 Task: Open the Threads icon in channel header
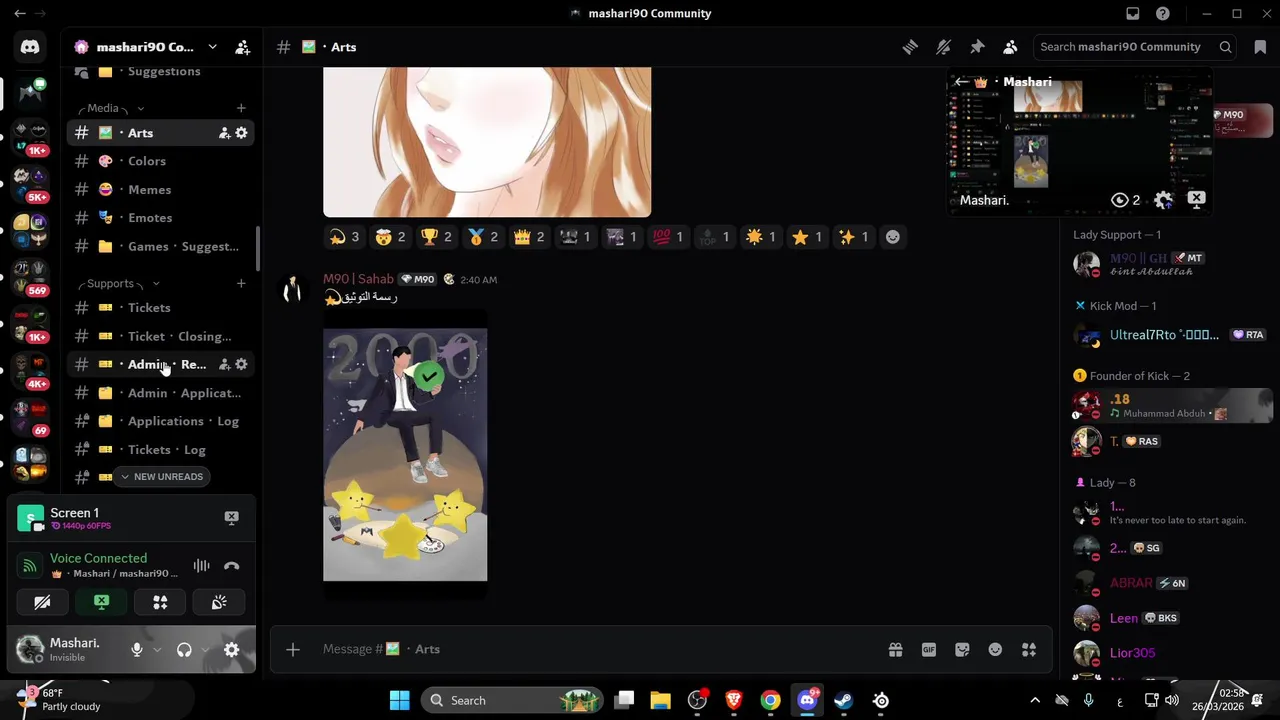(x=910, y=47)
